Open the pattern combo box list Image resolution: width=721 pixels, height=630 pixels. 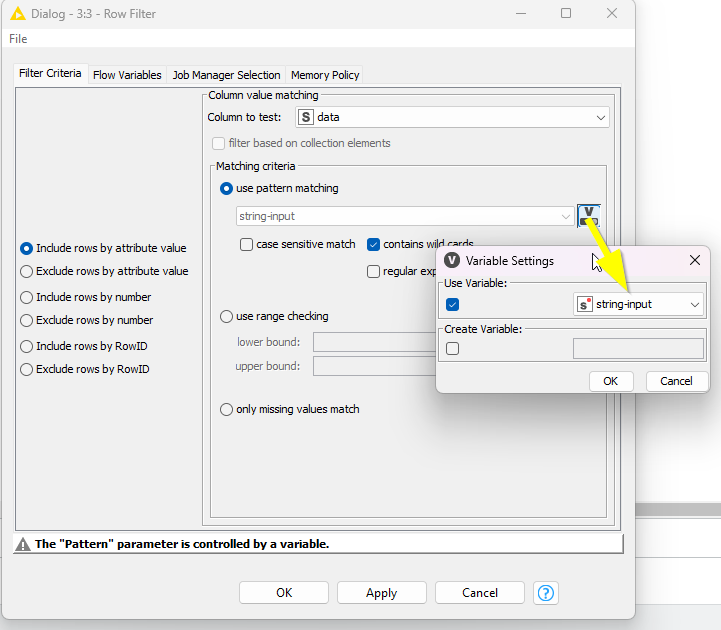click(x=566, y=216)
